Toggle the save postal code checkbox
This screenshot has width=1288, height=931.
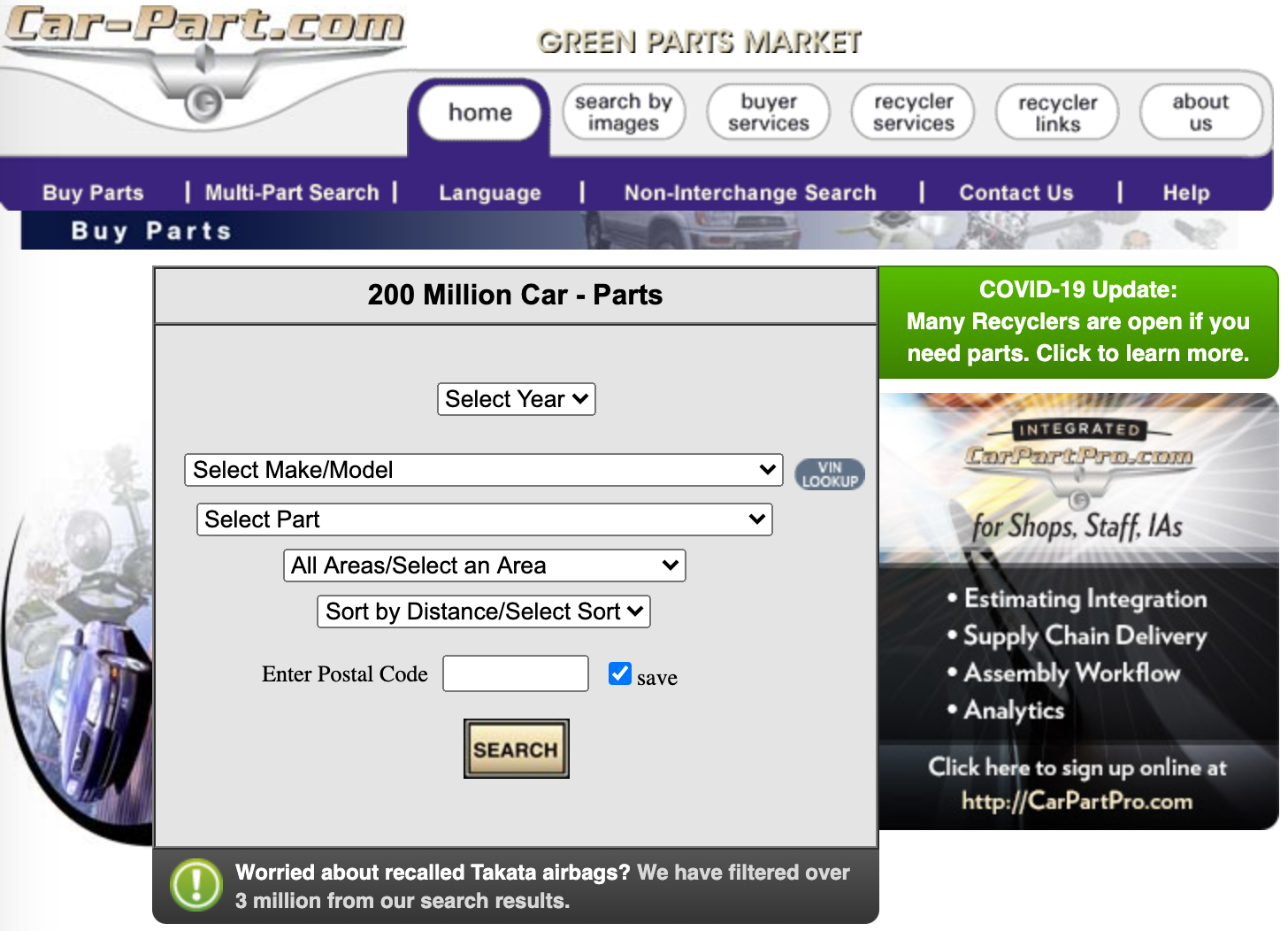[x=620, y=673]
